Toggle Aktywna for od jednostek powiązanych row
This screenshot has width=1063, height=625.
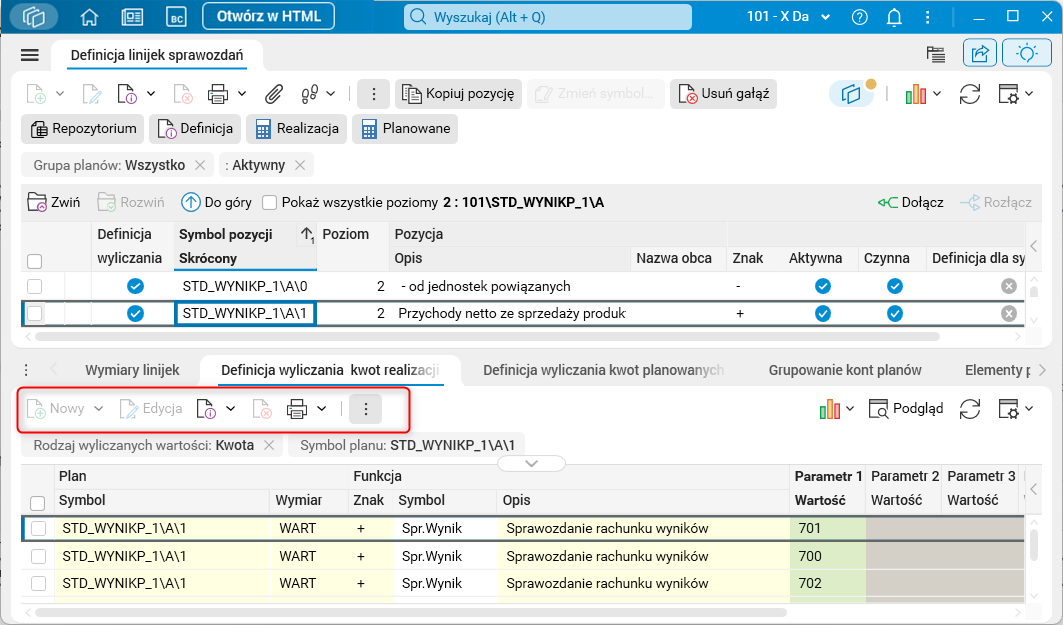(823, 287)
